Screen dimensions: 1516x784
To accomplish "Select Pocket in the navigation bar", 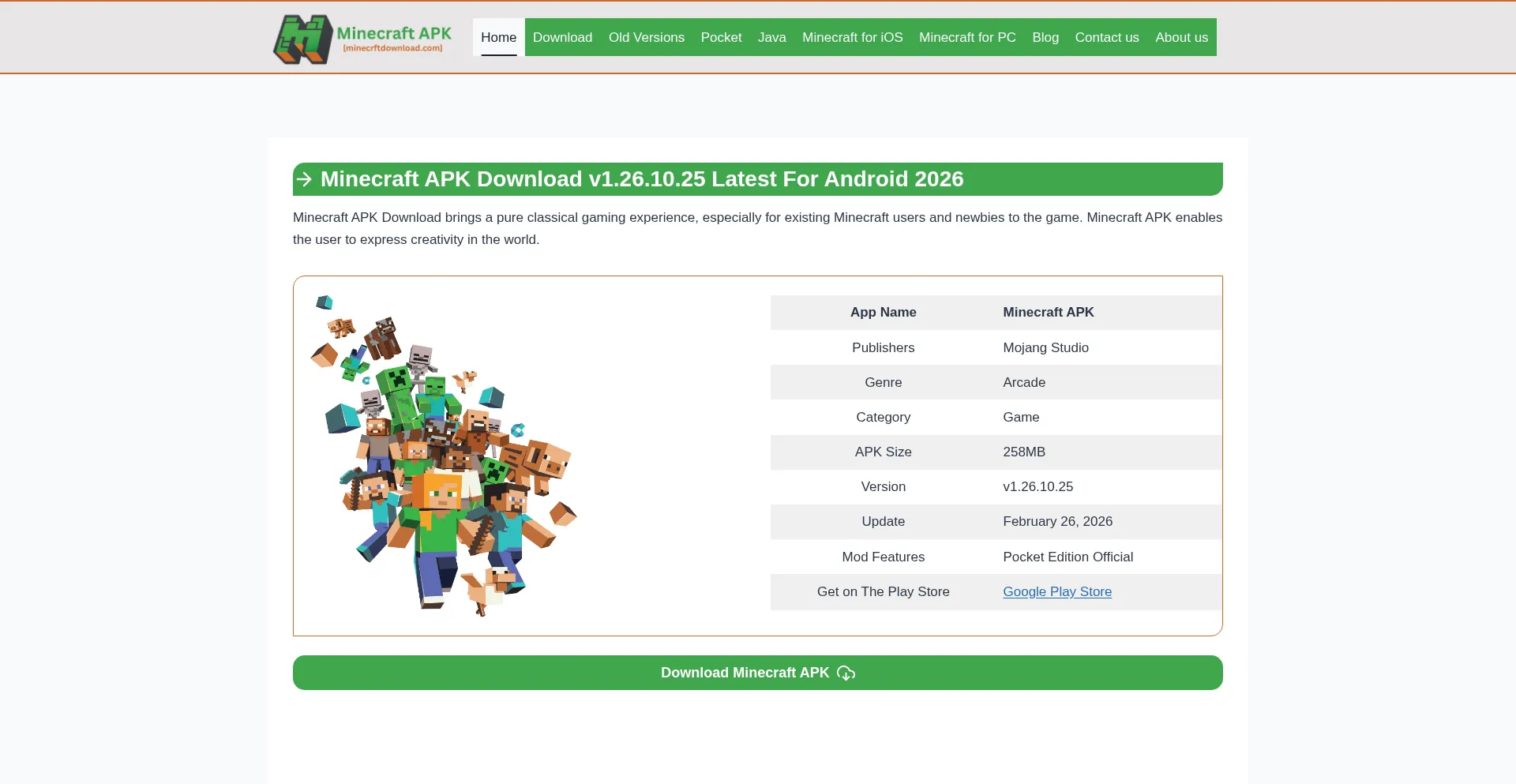I will (x=722, y=37).
